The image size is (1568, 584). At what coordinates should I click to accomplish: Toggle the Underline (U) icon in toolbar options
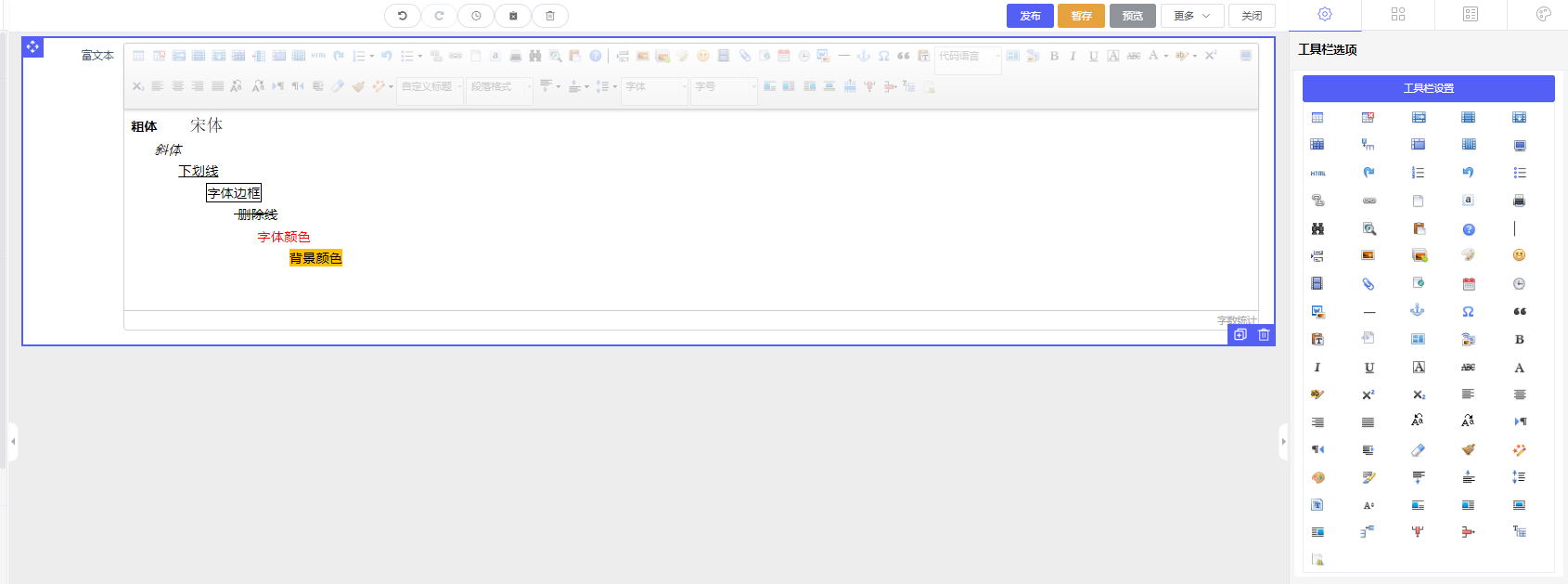click(1369, 368)
